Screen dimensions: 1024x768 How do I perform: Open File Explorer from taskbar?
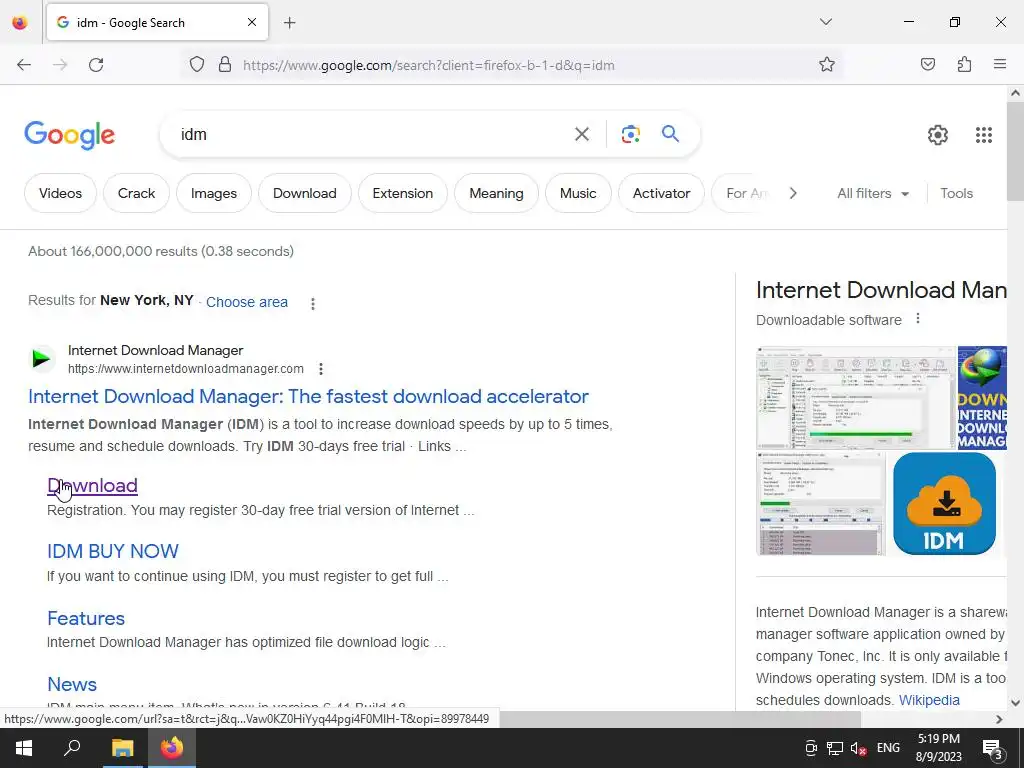[x=122, y=748]
